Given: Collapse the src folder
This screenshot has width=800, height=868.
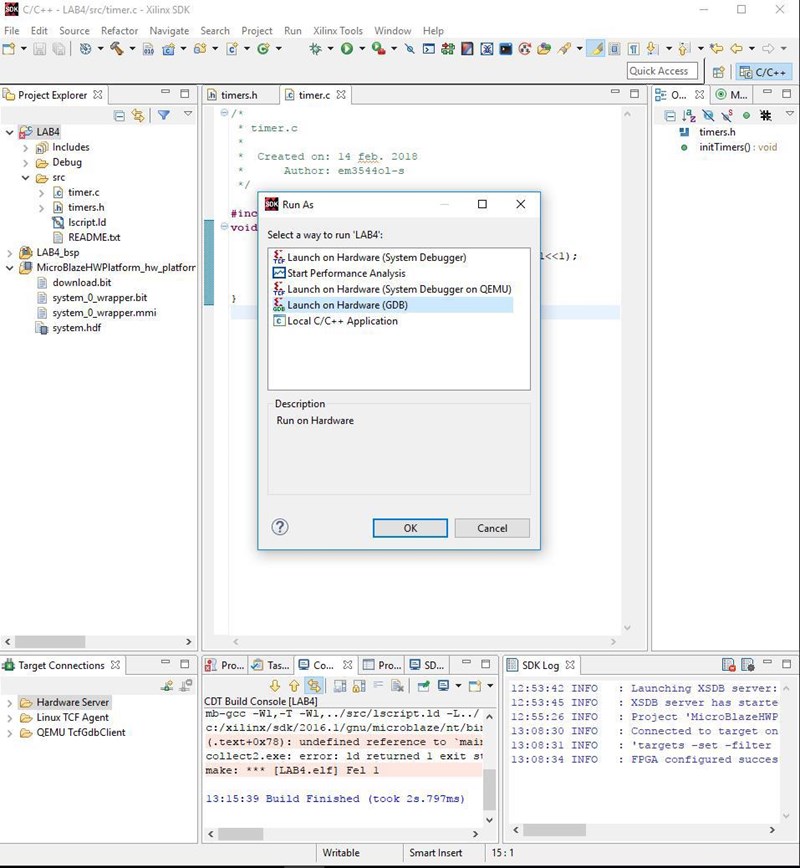Looking at the screenshot, I should point(26,177).
